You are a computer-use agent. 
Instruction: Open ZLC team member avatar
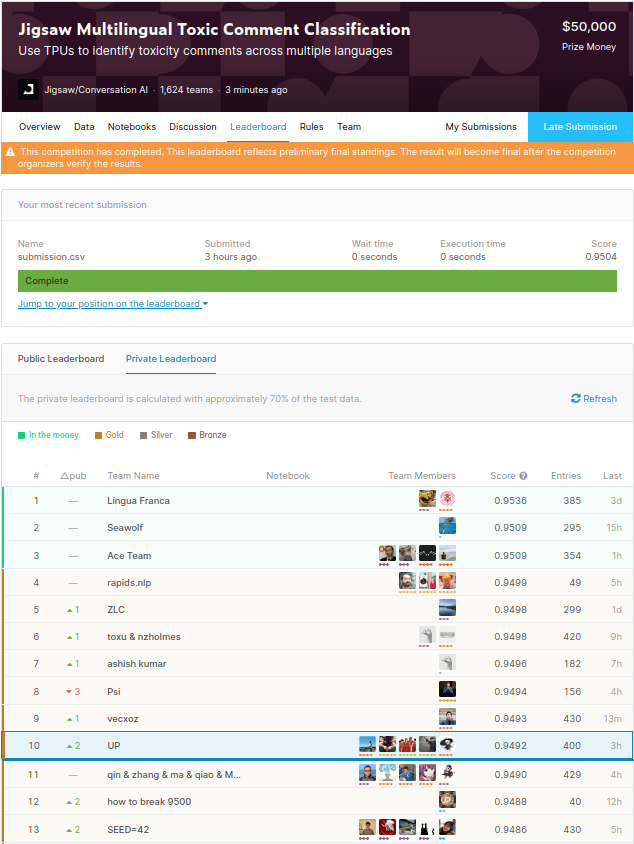tap(447, 607)
